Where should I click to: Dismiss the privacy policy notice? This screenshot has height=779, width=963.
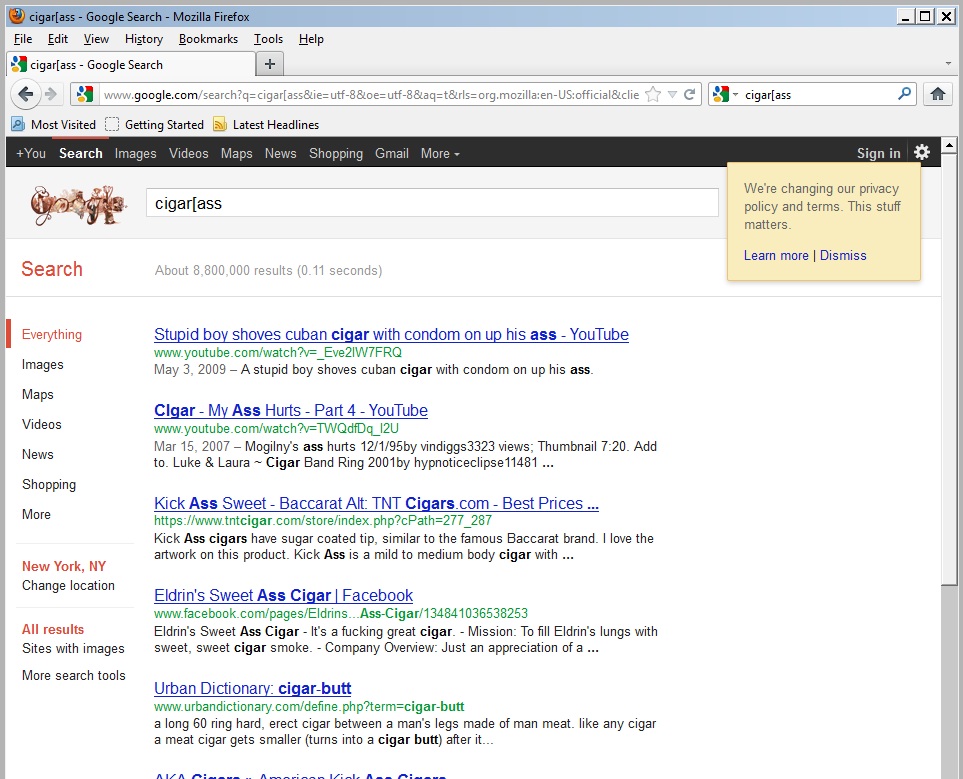click(843, 256)
